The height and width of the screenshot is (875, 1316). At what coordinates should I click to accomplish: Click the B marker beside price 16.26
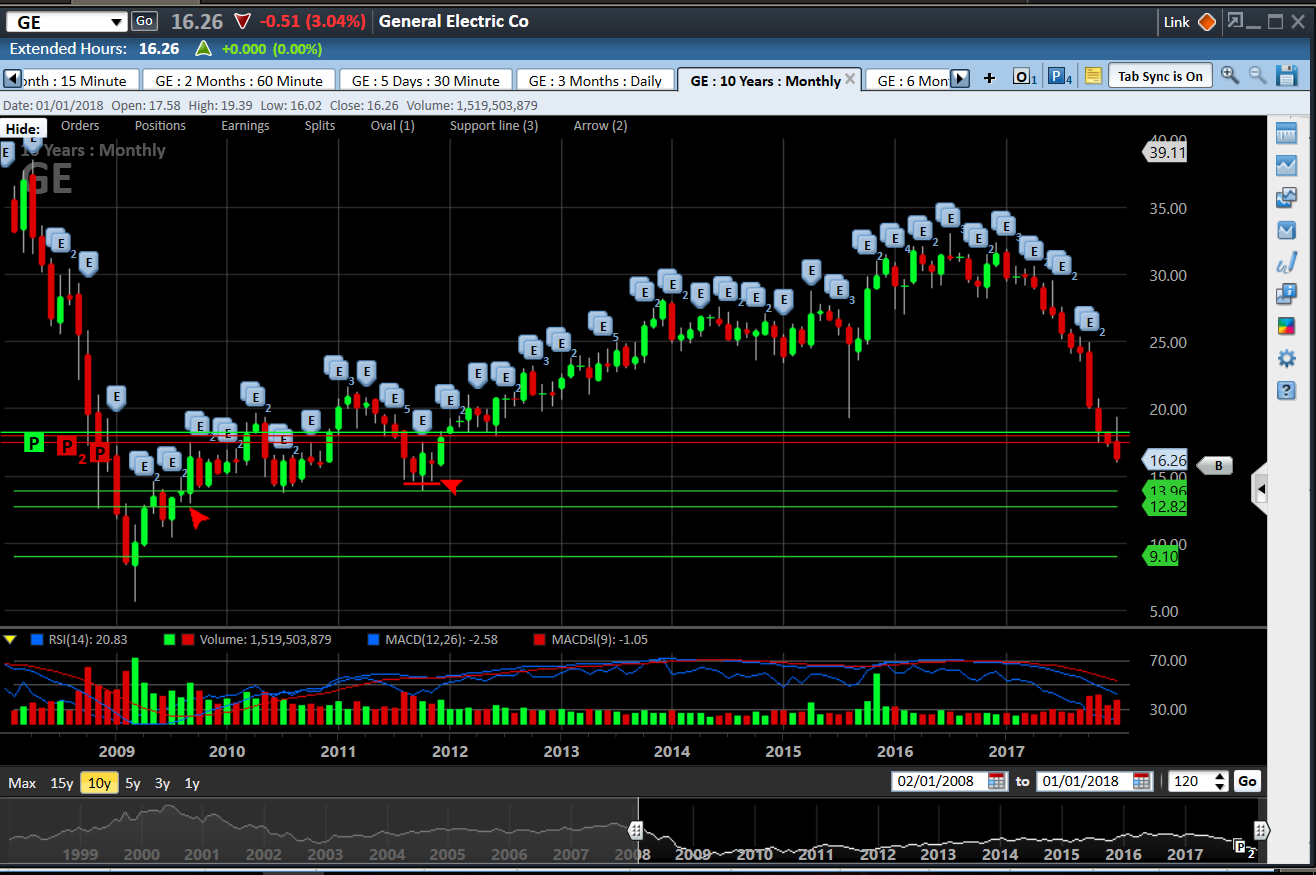1215,464
